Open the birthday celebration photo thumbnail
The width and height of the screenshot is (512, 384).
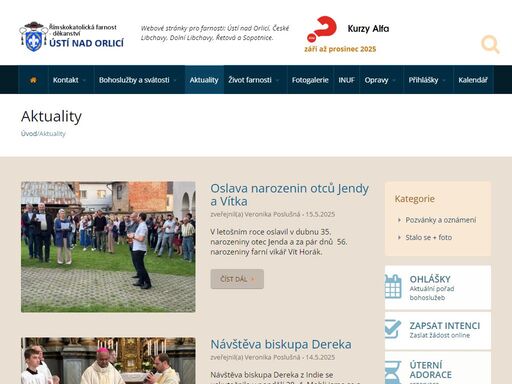click(108, 247)
